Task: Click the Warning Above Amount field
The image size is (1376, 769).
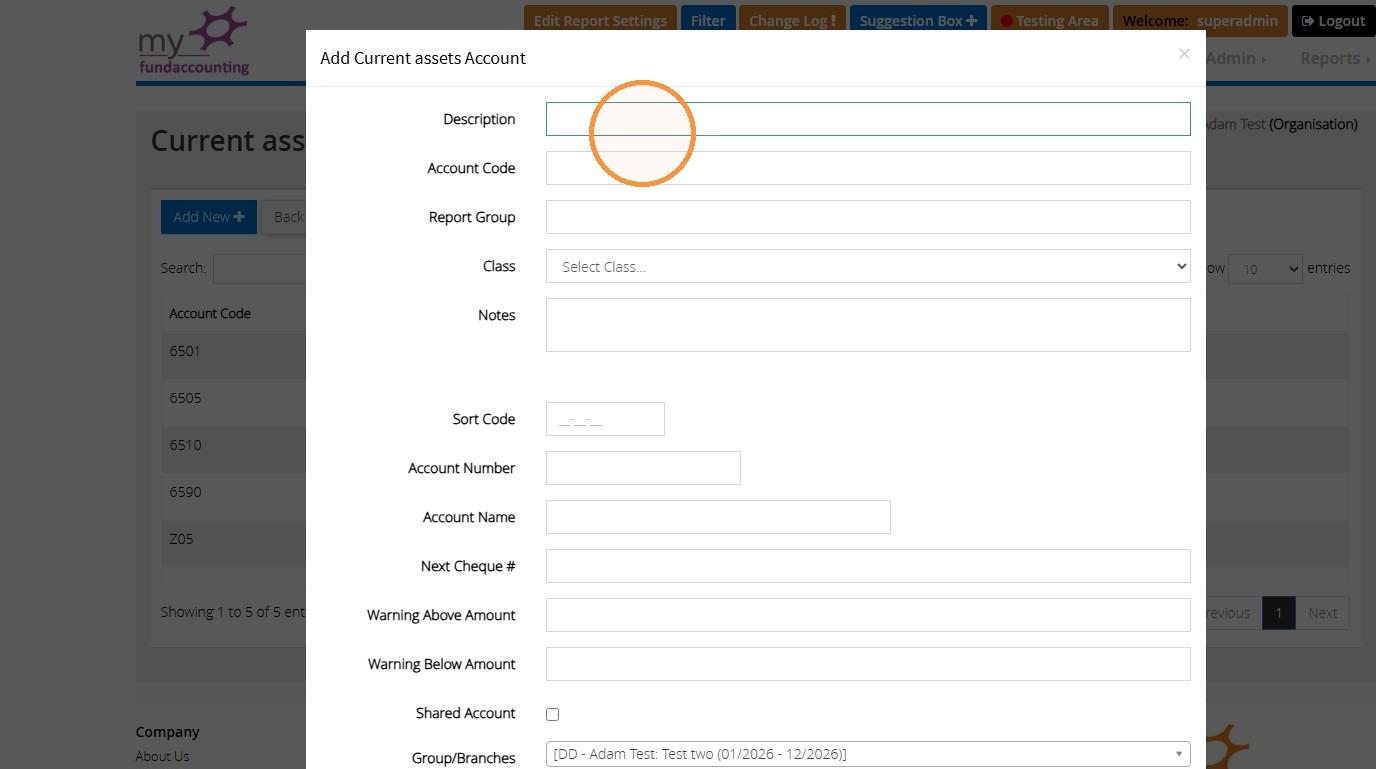Action: 868,615
